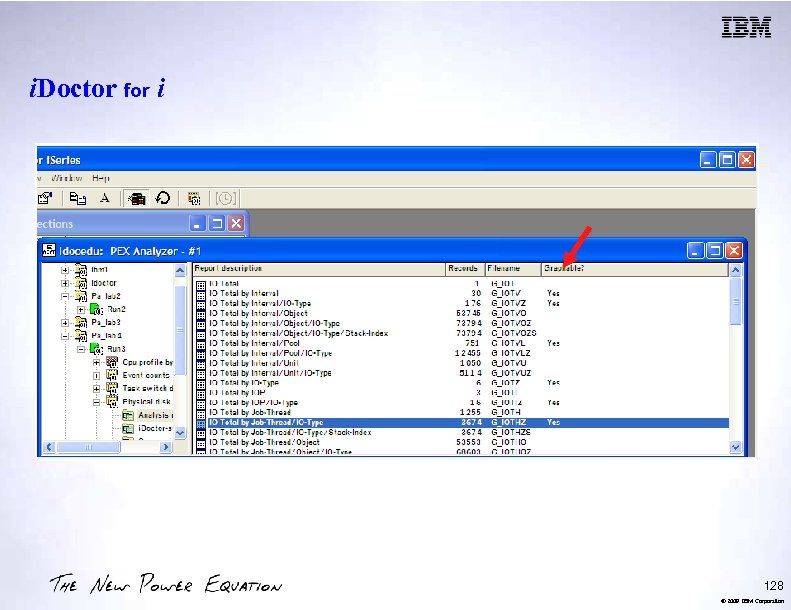Screen dimensions: 791x610
Task: Click table icon of 'IO Total by IOP' row
Action: click(201, 393)
